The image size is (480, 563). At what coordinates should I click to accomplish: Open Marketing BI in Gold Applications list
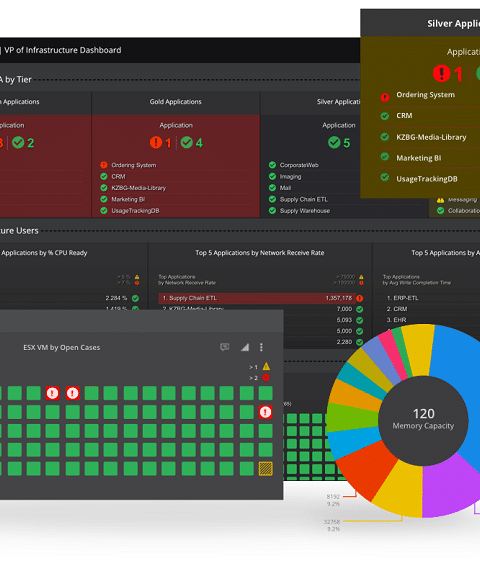click(x=128, y=199)
